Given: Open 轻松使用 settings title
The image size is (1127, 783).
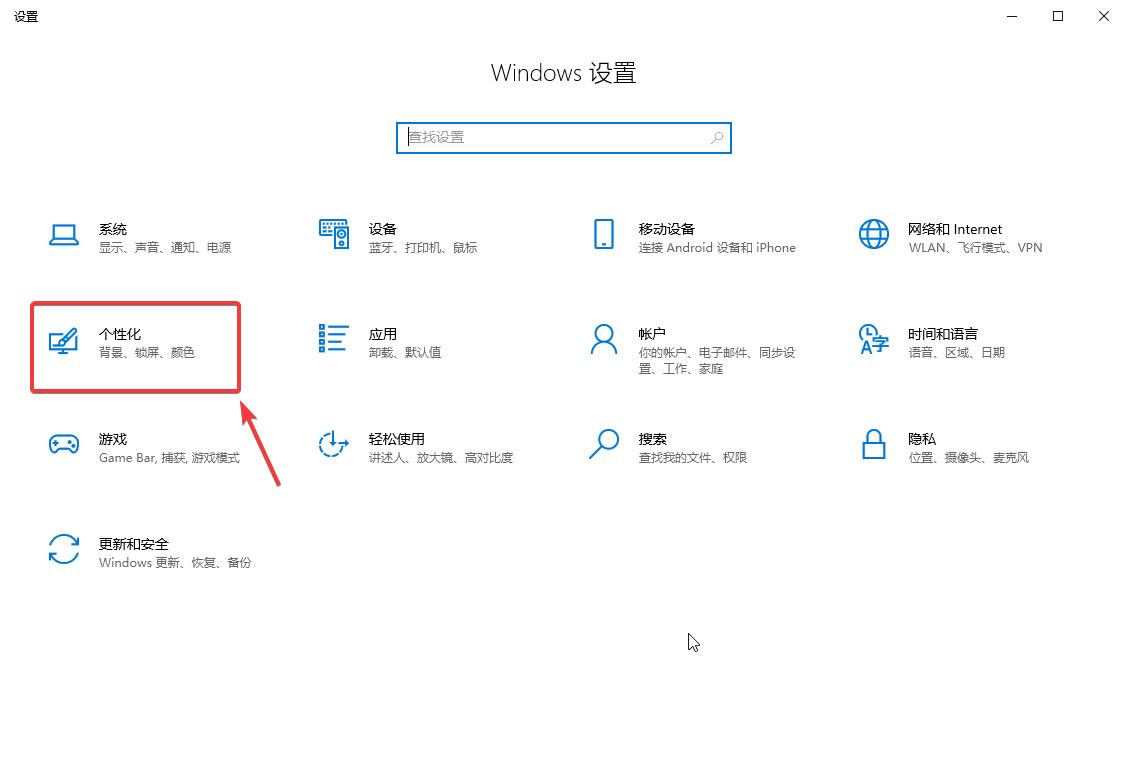Looking at the screenshot, I should click(397, 439).
